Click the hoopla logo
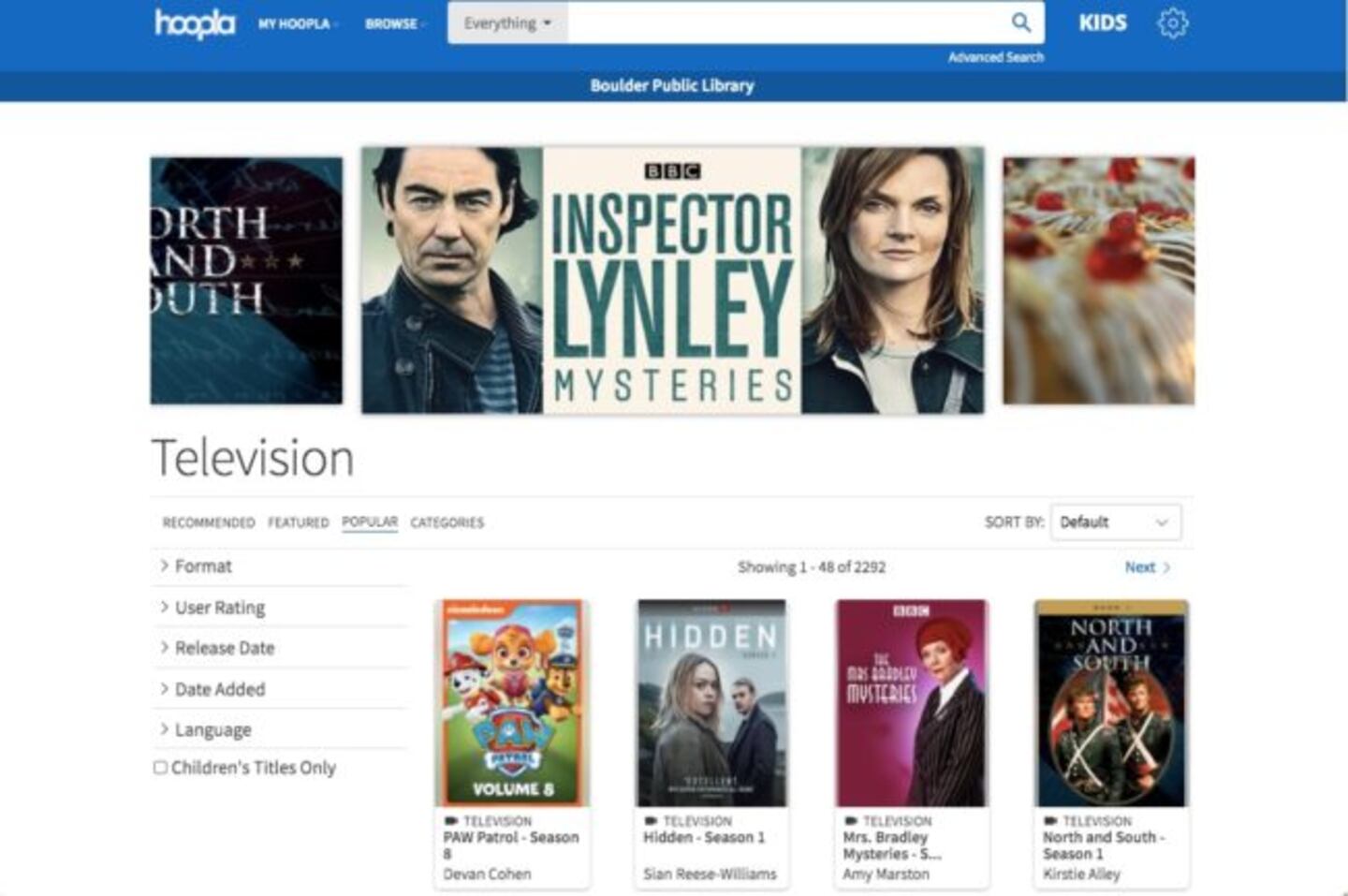The height and width of the screenshot is (896, 1348). pyautogui.click(x=195, y=23)
